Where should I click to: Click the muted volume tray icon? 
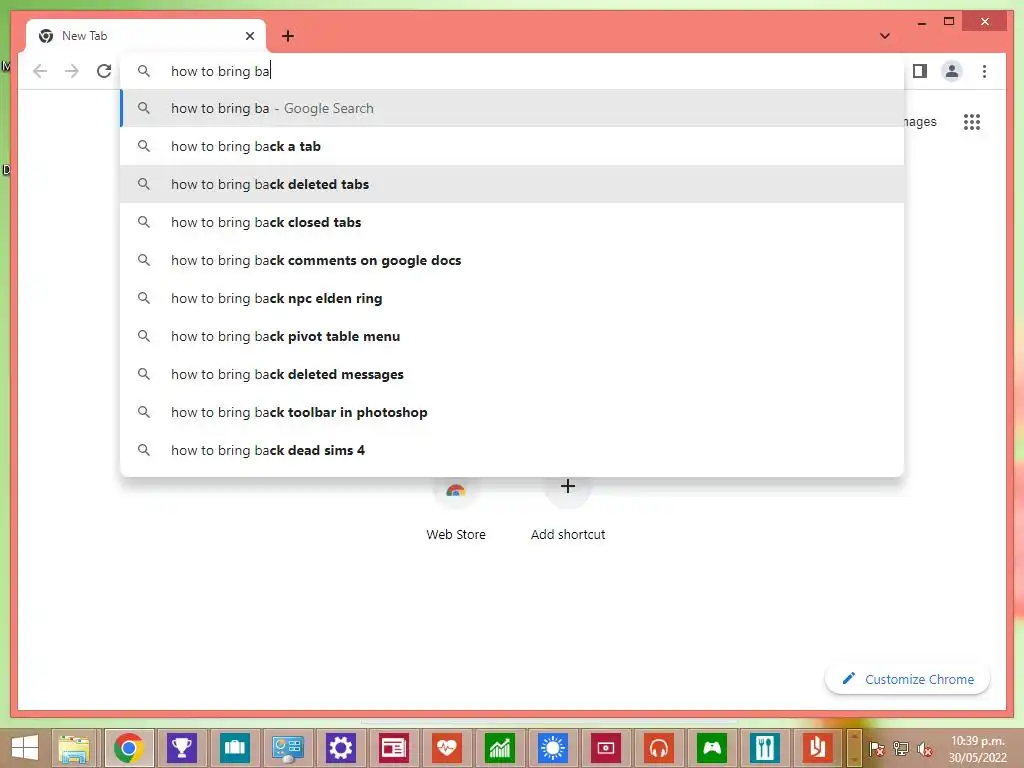pyautogui.click(x=925, y=749)
